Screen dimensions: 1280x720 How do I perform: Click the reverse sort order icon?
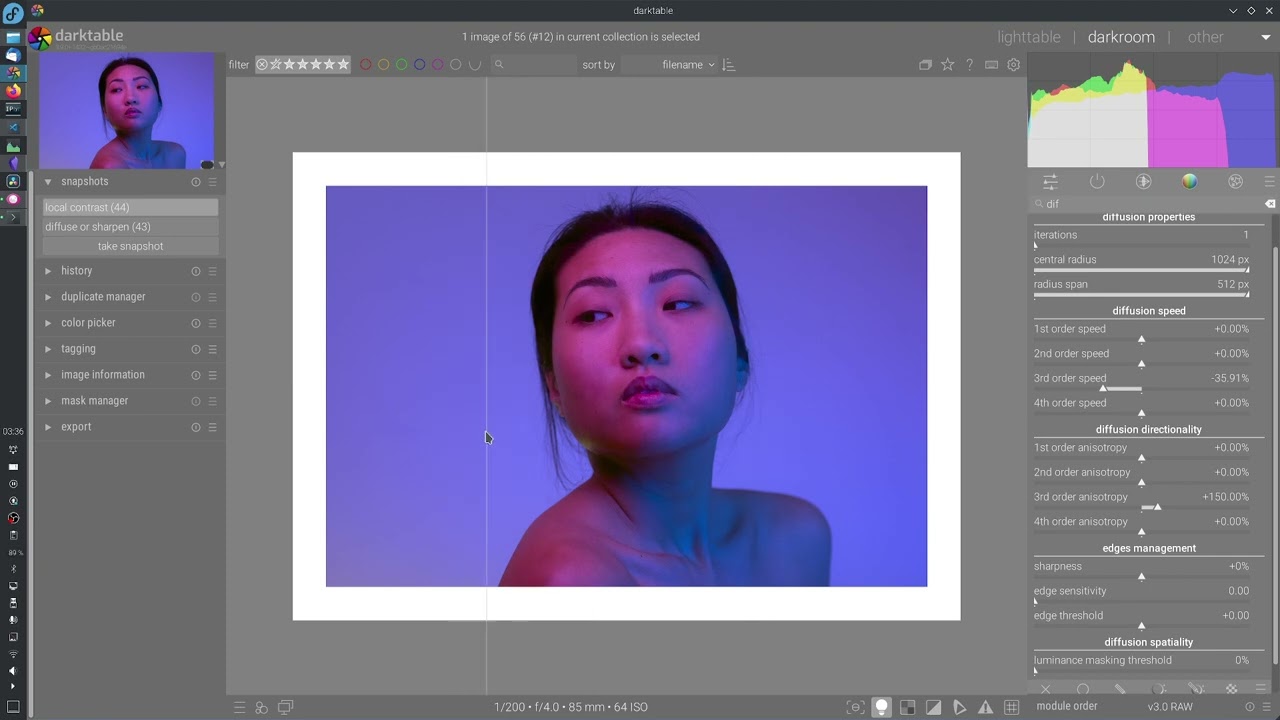(x=728, y=65)
